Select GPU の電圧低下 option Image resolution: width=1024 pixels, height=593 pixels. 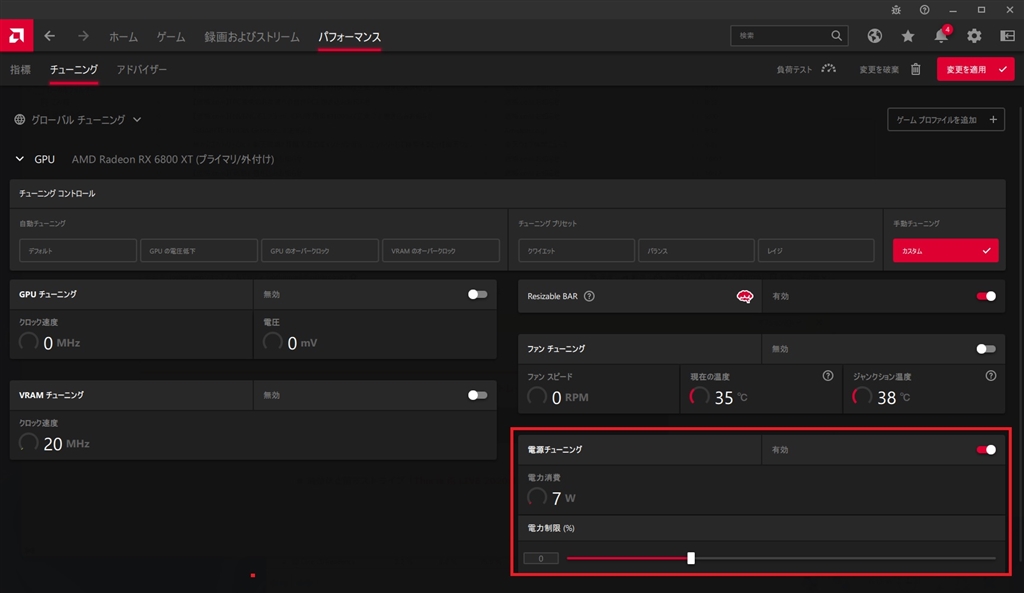tap(199, 251)
